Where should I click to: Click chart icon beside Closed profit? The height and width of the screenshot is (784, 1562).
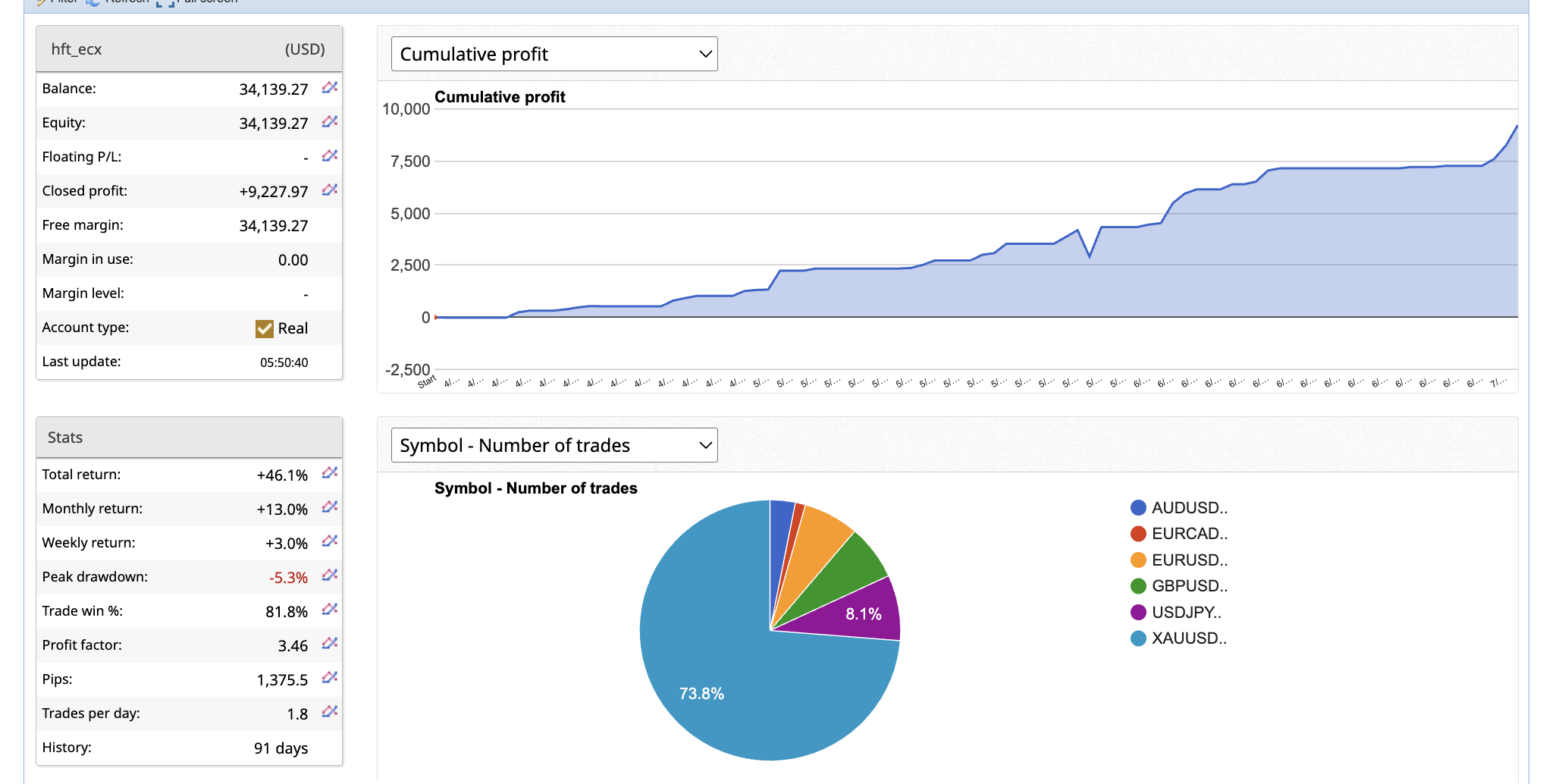pos(329,190)
